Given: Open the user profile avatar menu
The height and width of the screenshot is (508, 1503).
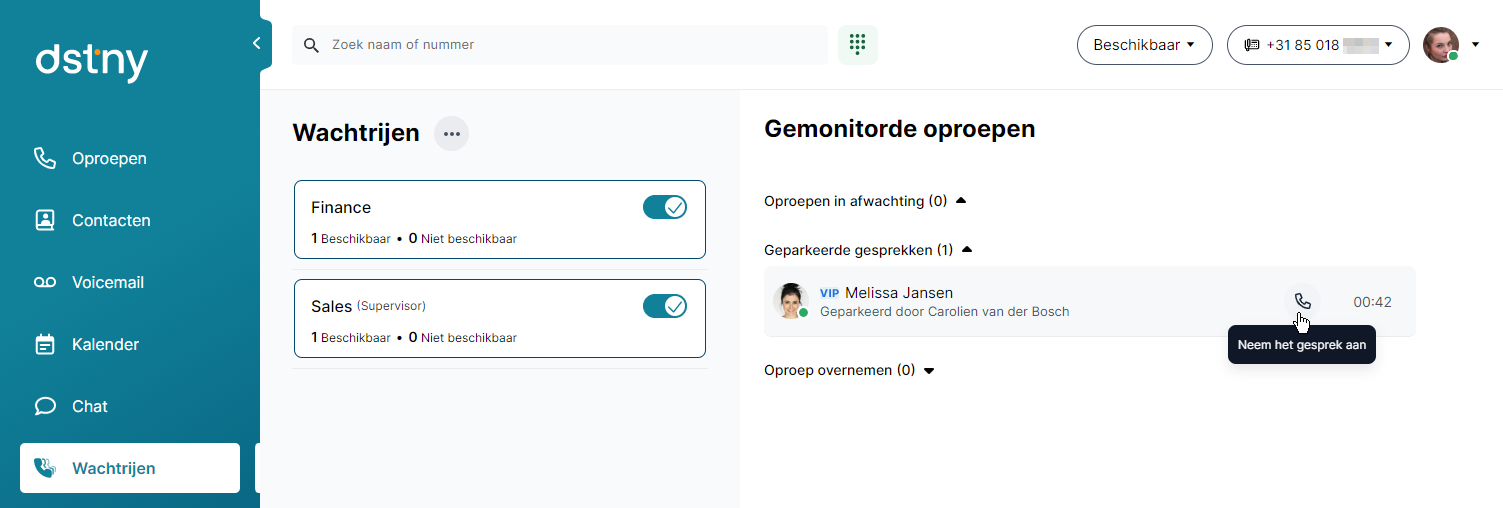Looking at the screenshot, I should point(1442,45).
